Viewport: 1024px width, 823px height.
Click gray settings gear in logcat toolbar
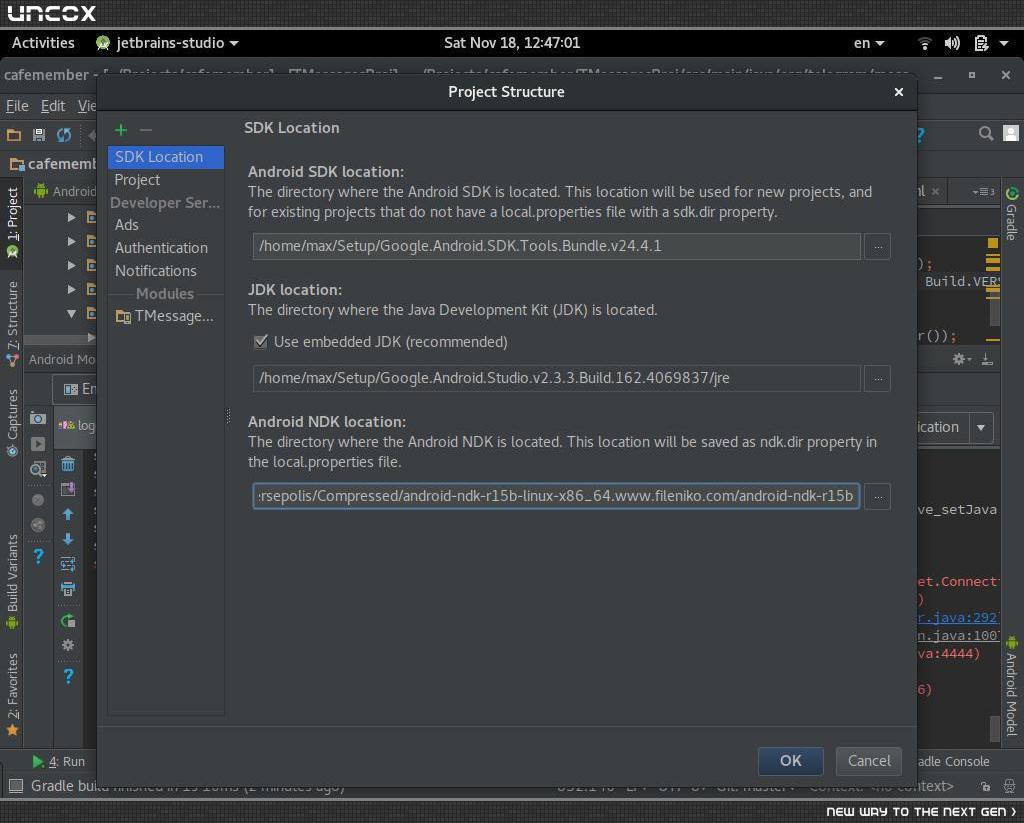click(x=68, y=645)
